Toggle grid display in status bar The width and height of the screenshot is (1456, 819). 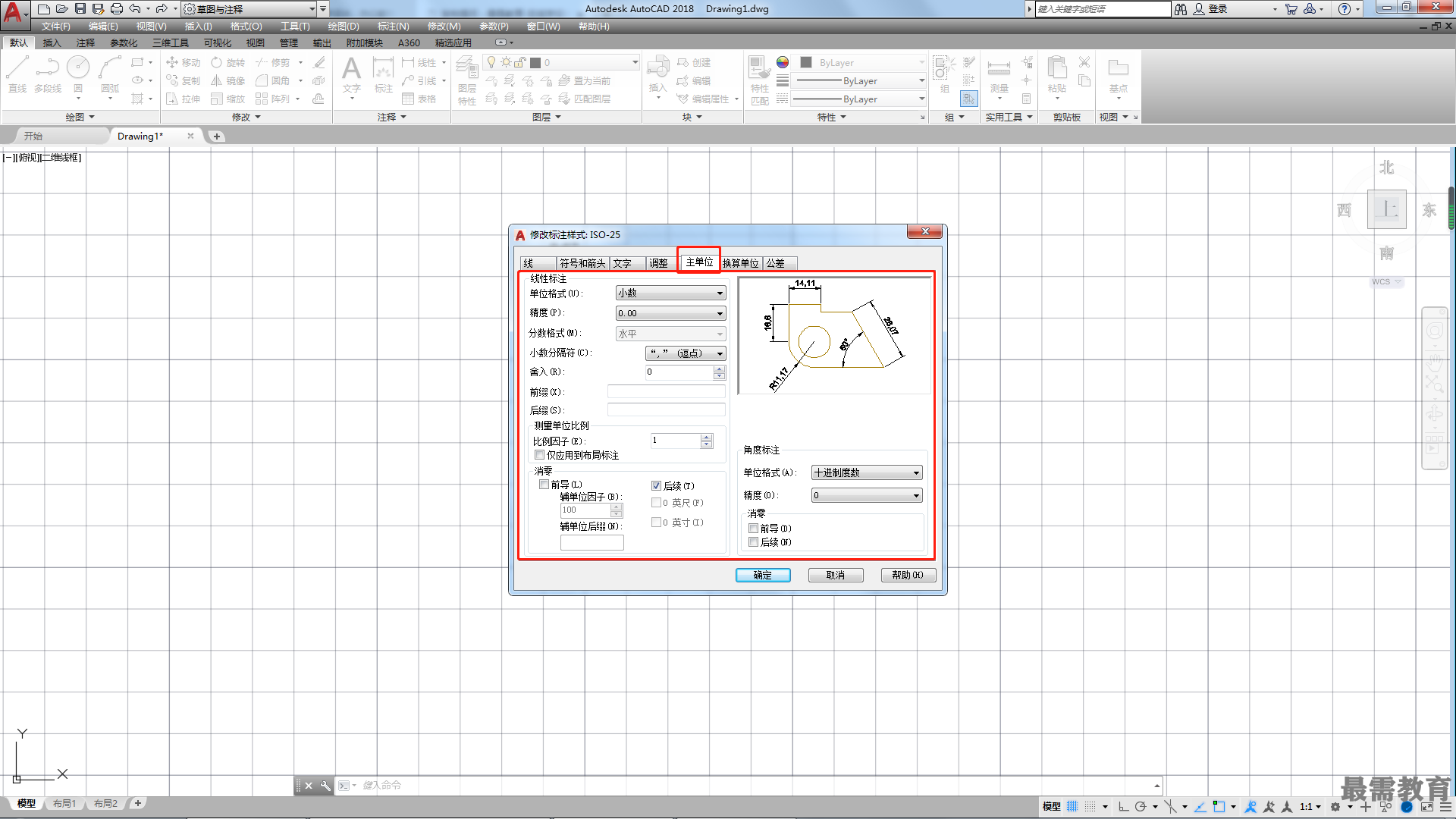(x=1072, y=806)
